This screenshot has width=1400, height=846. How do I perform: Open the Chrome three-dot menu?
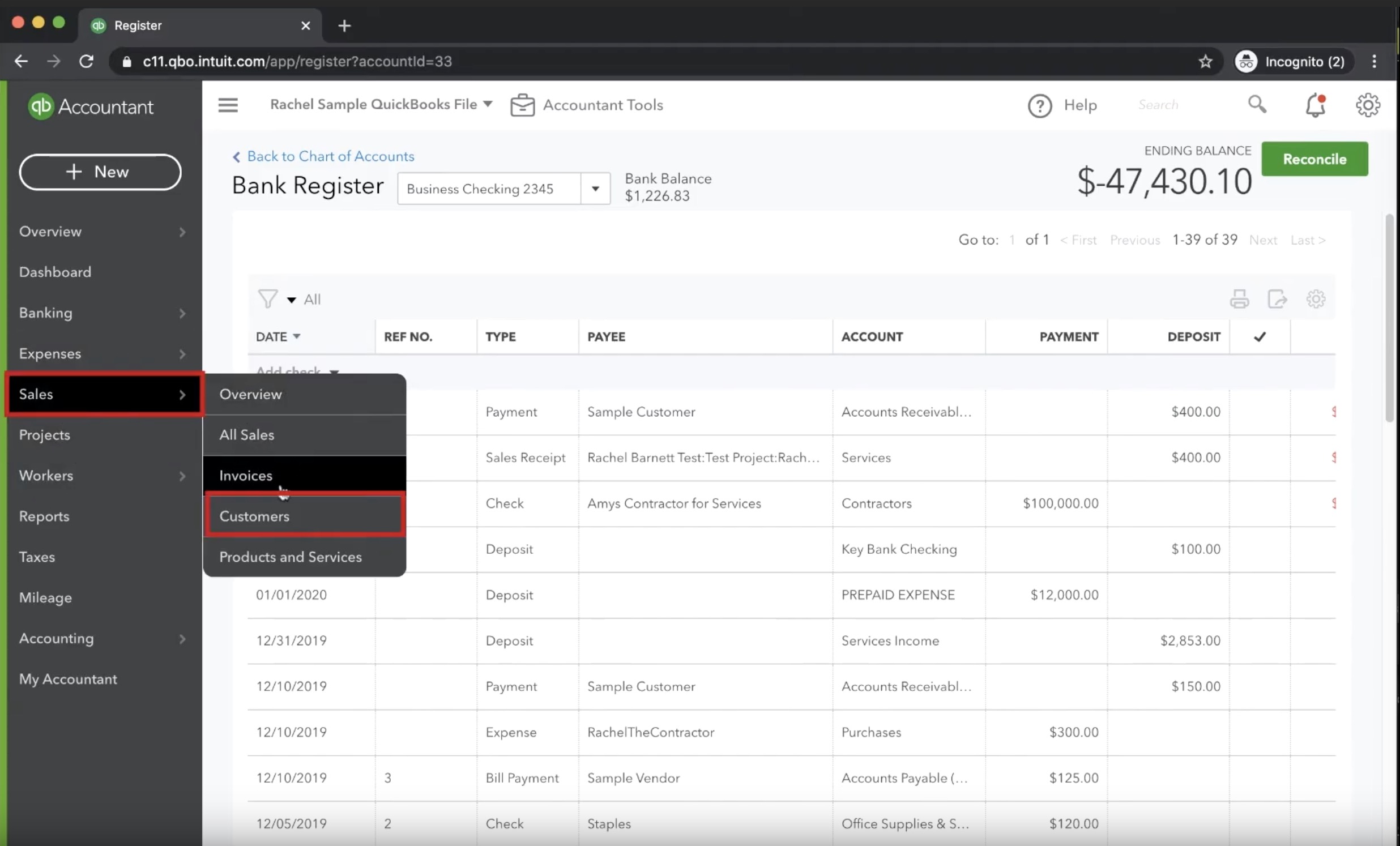click(x=1374, y=61)
